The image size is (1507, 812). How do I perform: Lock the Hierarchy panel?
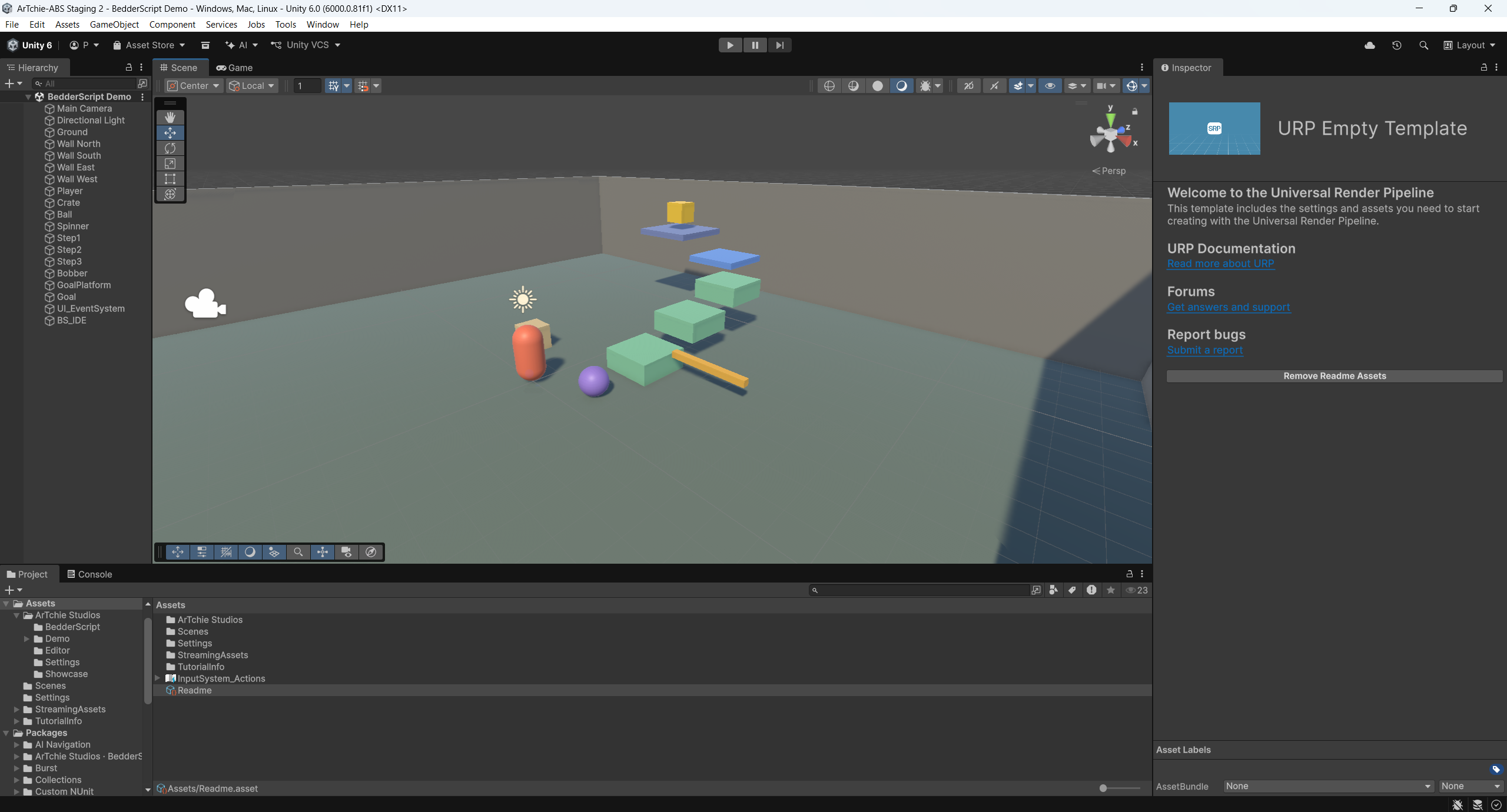click(129, 68)
